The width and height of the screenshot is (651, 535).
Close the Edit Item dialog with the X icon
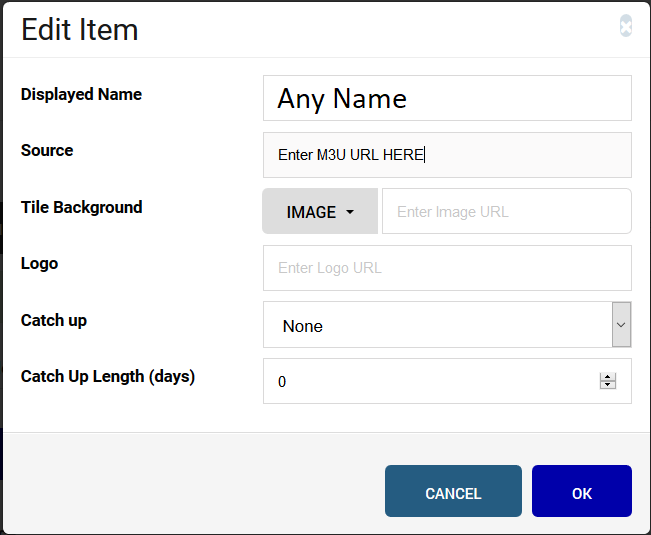[626, 26]
